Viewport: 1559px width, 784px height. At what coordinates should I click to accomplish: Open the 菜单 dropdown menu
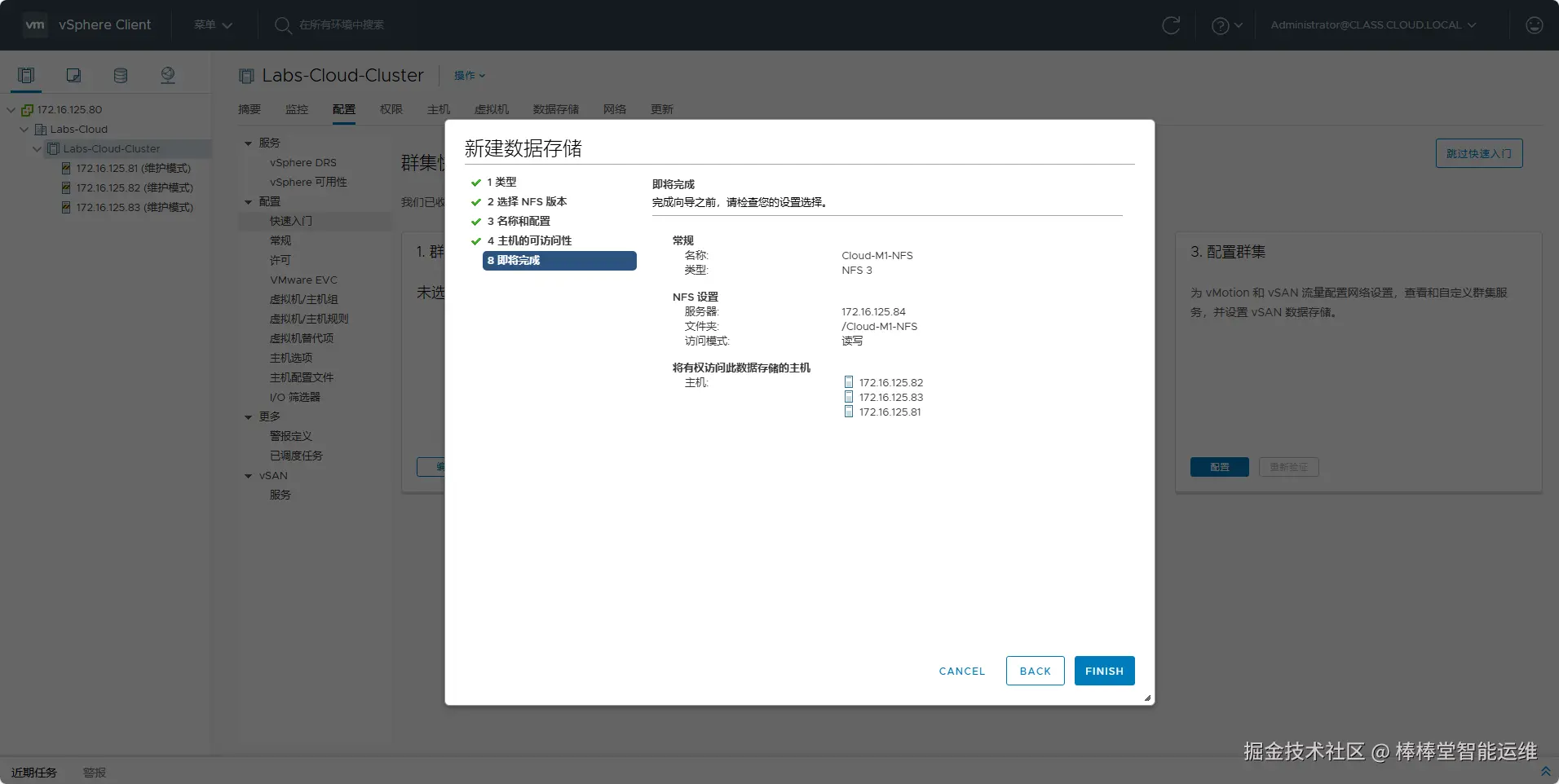point(213,25)
